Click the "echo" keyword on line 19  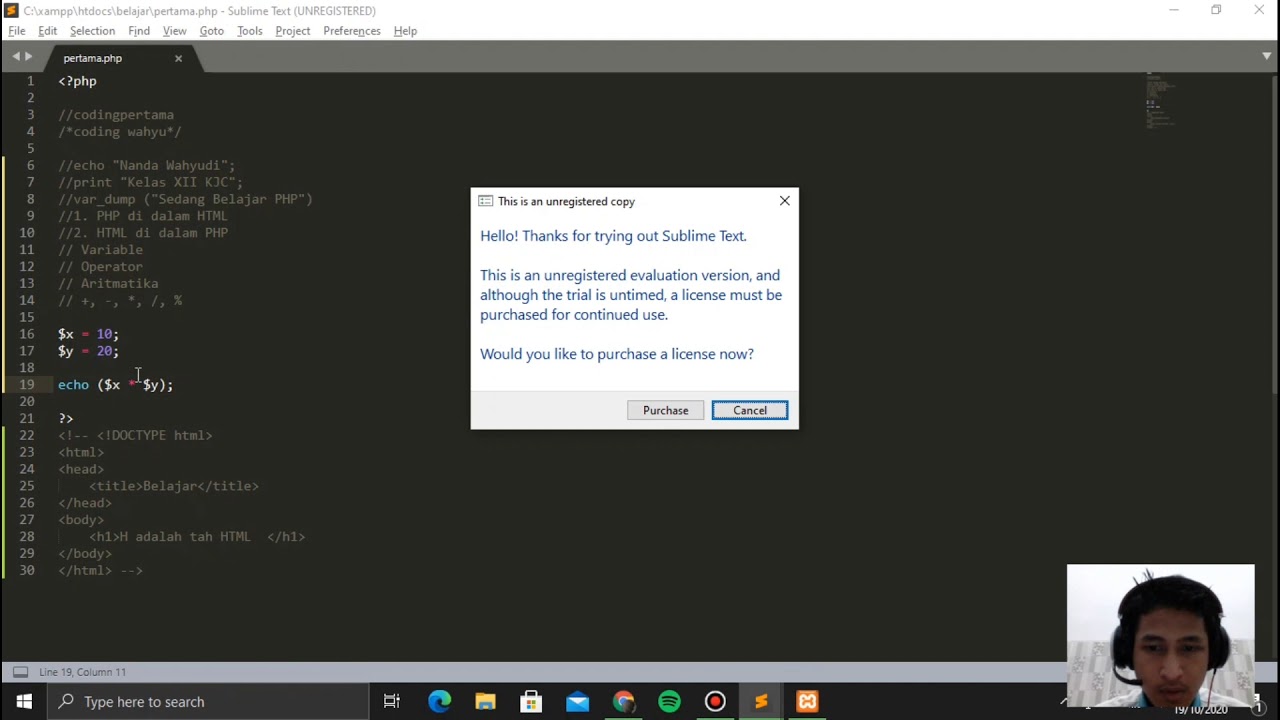(x=73, y=385)
